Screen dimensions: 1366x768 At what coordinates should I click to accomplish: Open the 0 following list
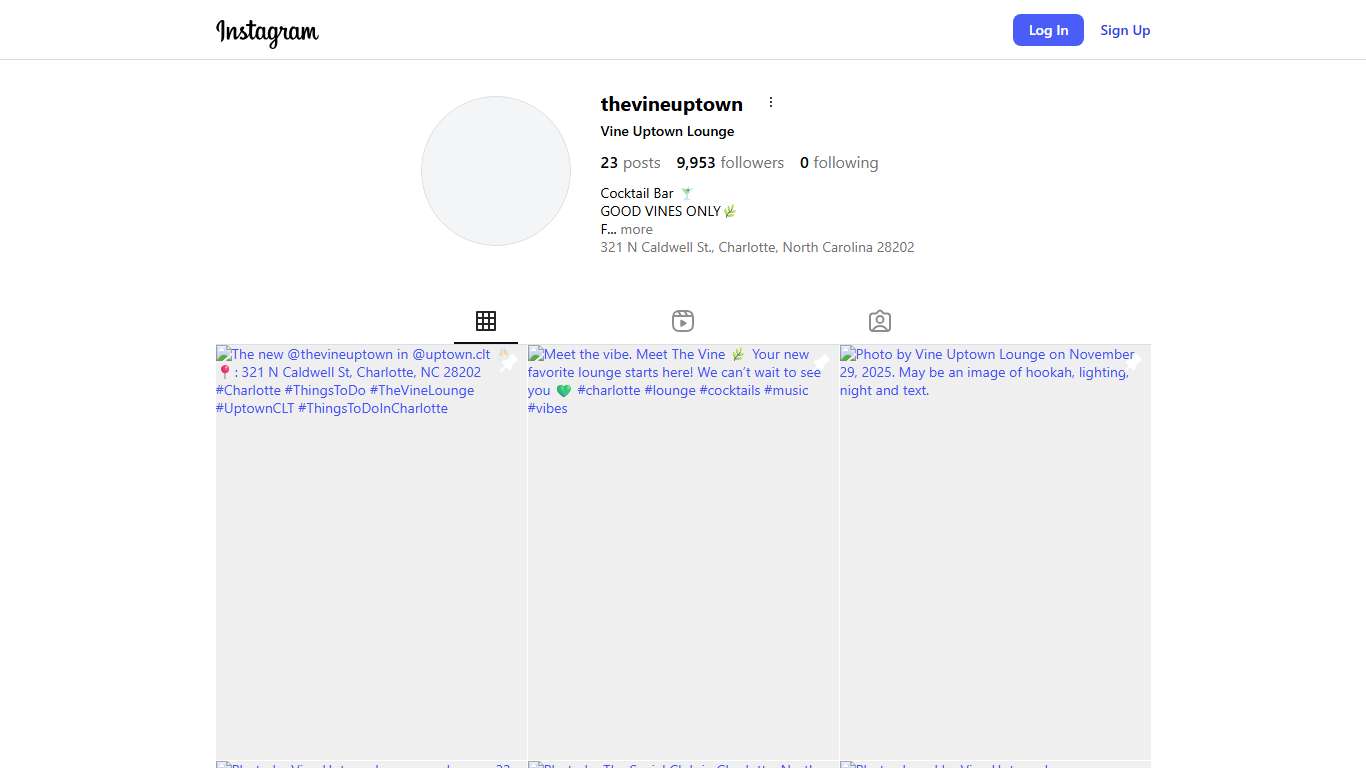coord(839,163)
